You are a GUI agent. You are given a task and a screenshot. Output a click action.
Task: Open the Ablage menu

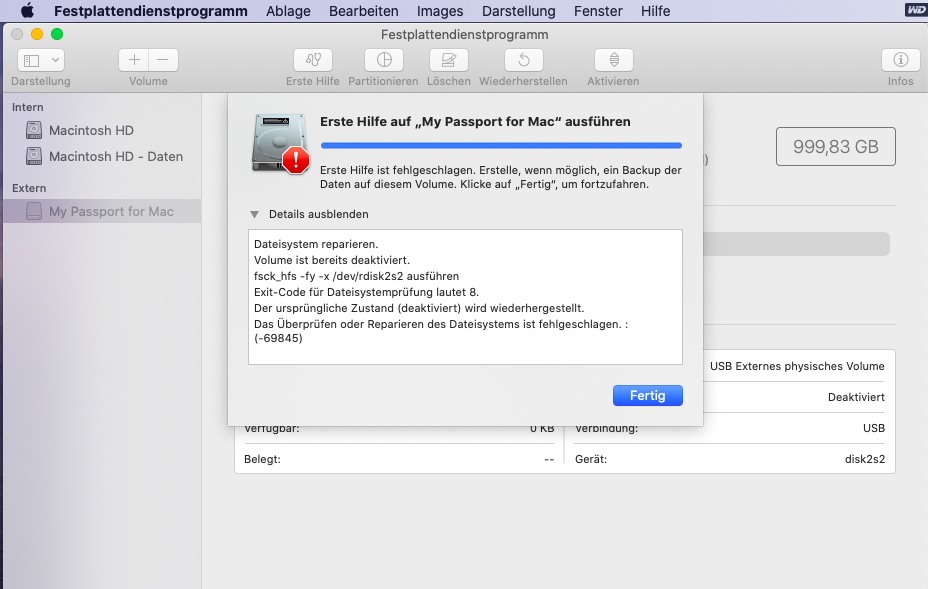pyautogui.click(x=288, y=11)
